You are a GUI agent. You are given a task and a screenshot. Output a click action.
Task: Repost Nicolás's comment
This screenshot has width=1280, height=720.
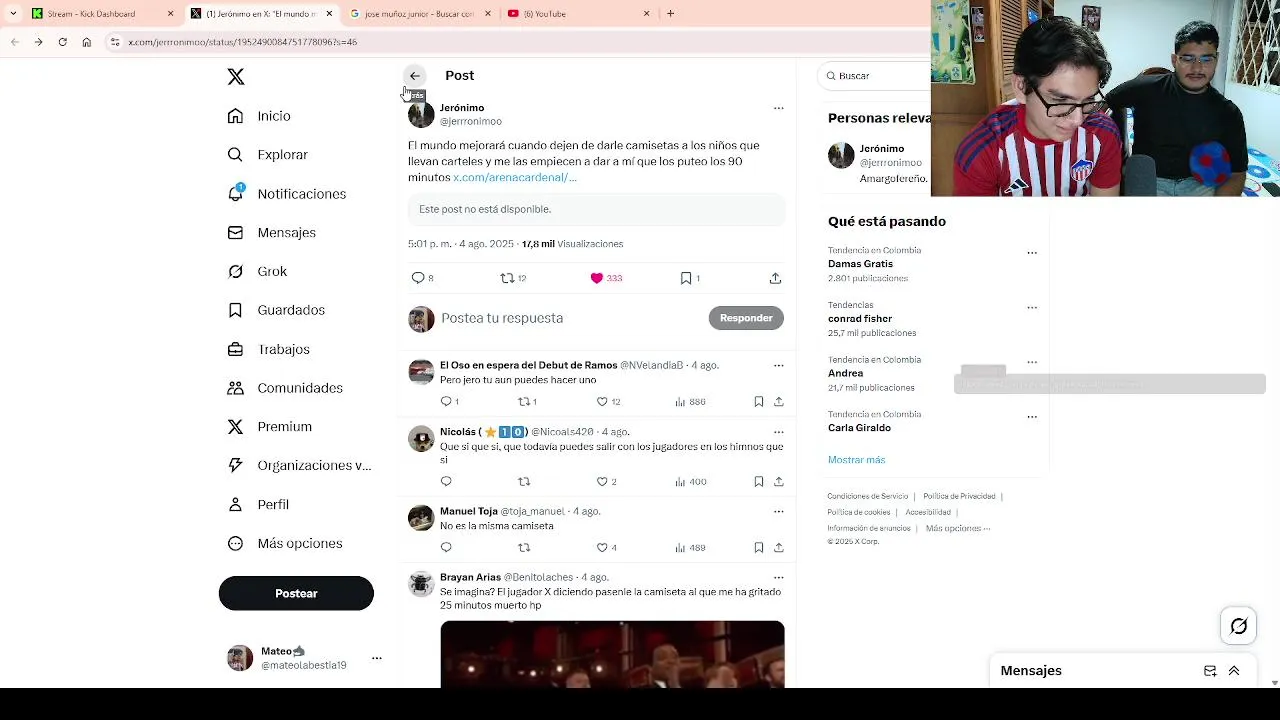[x=523, y=481]
